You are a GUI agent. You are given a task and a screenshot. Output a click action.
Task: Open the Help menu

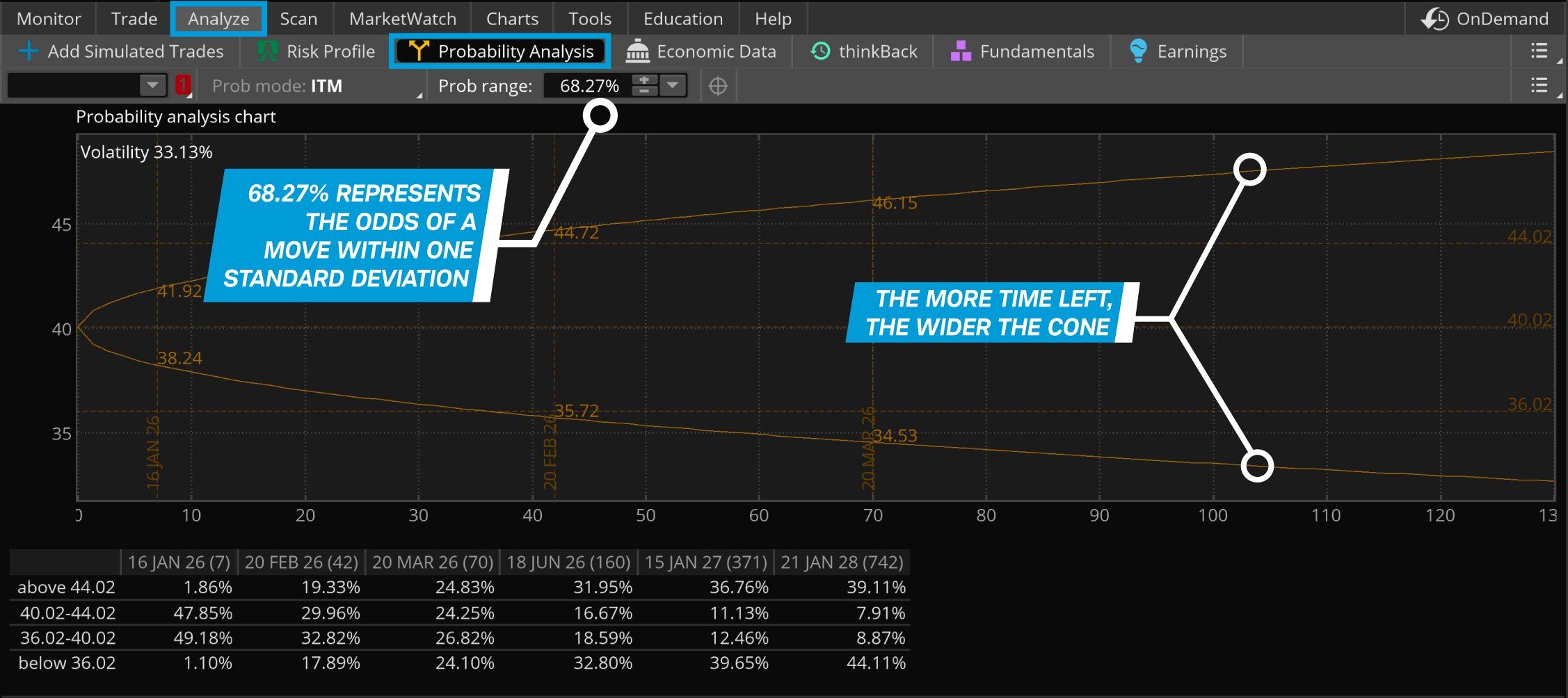(772, 18)
